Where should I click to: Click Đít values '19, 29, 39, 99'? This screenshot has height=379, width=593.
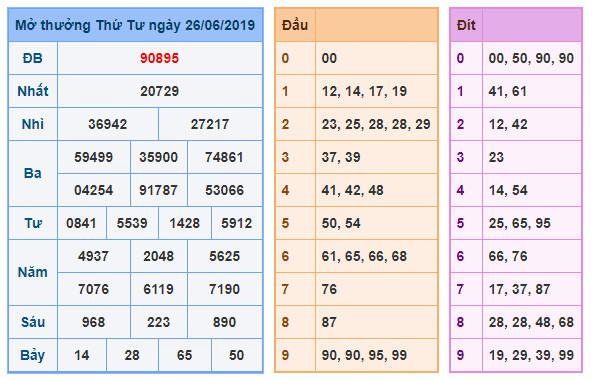[531, 355]
